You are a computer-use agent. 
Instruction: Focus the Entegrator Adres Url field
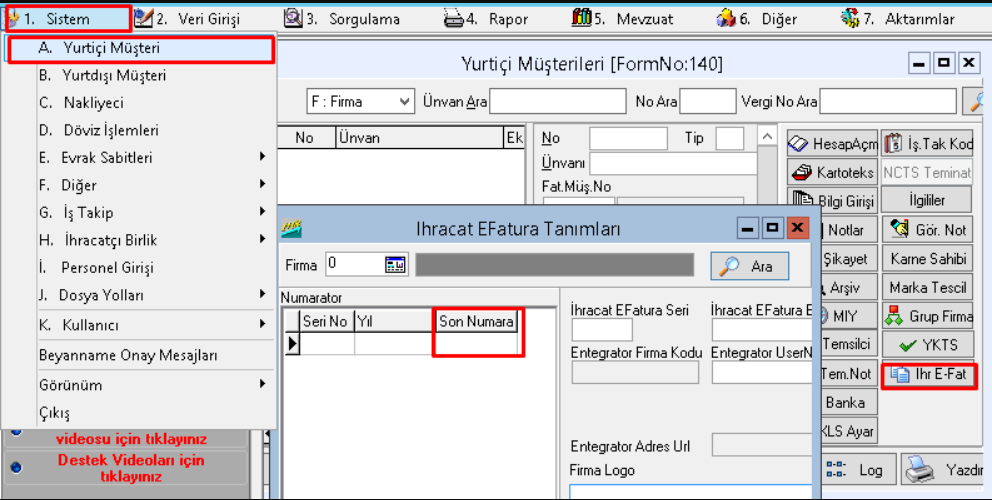762,445
